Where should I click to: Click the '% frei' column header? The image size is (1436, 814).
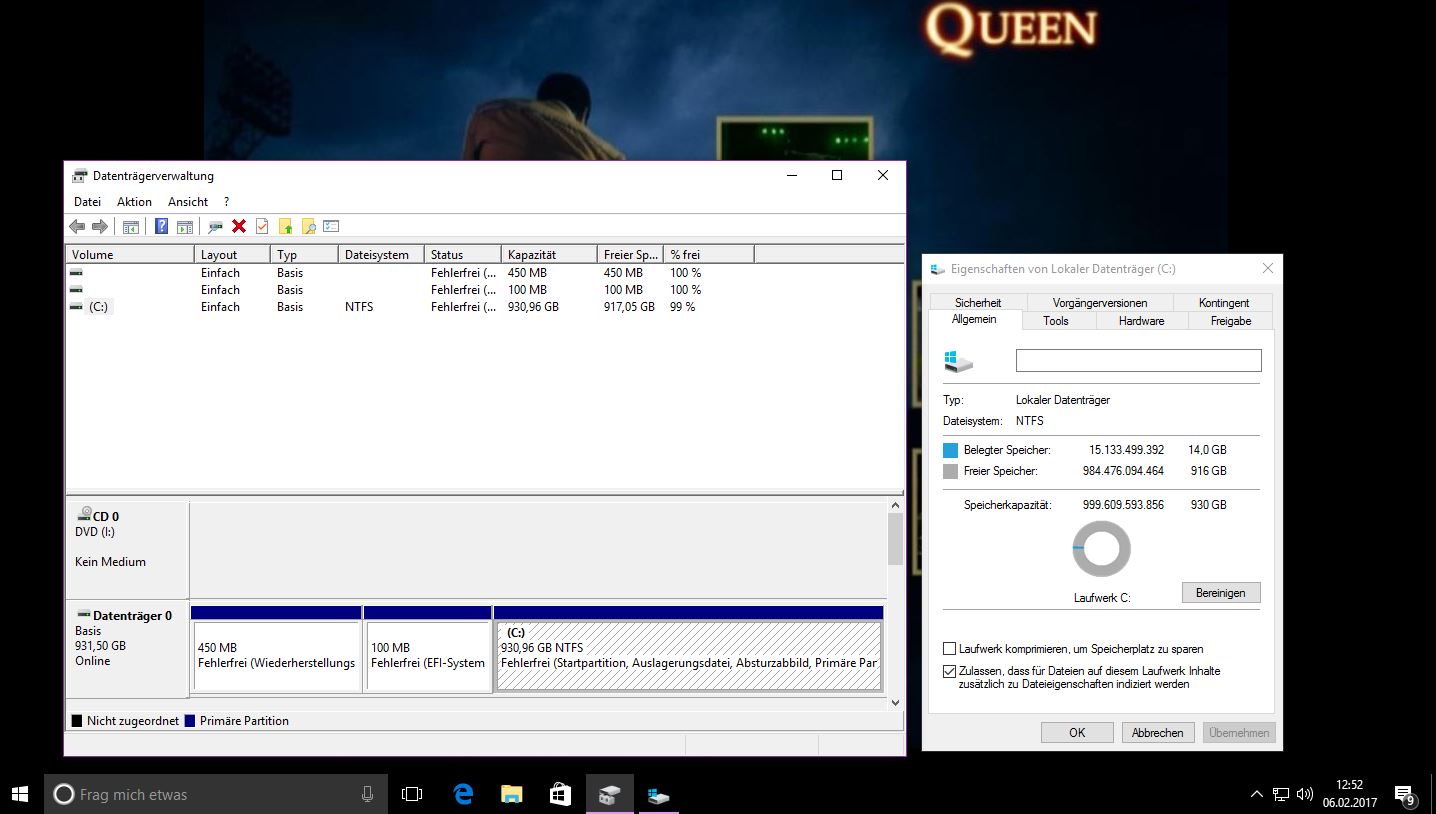(x=709, y=254)
